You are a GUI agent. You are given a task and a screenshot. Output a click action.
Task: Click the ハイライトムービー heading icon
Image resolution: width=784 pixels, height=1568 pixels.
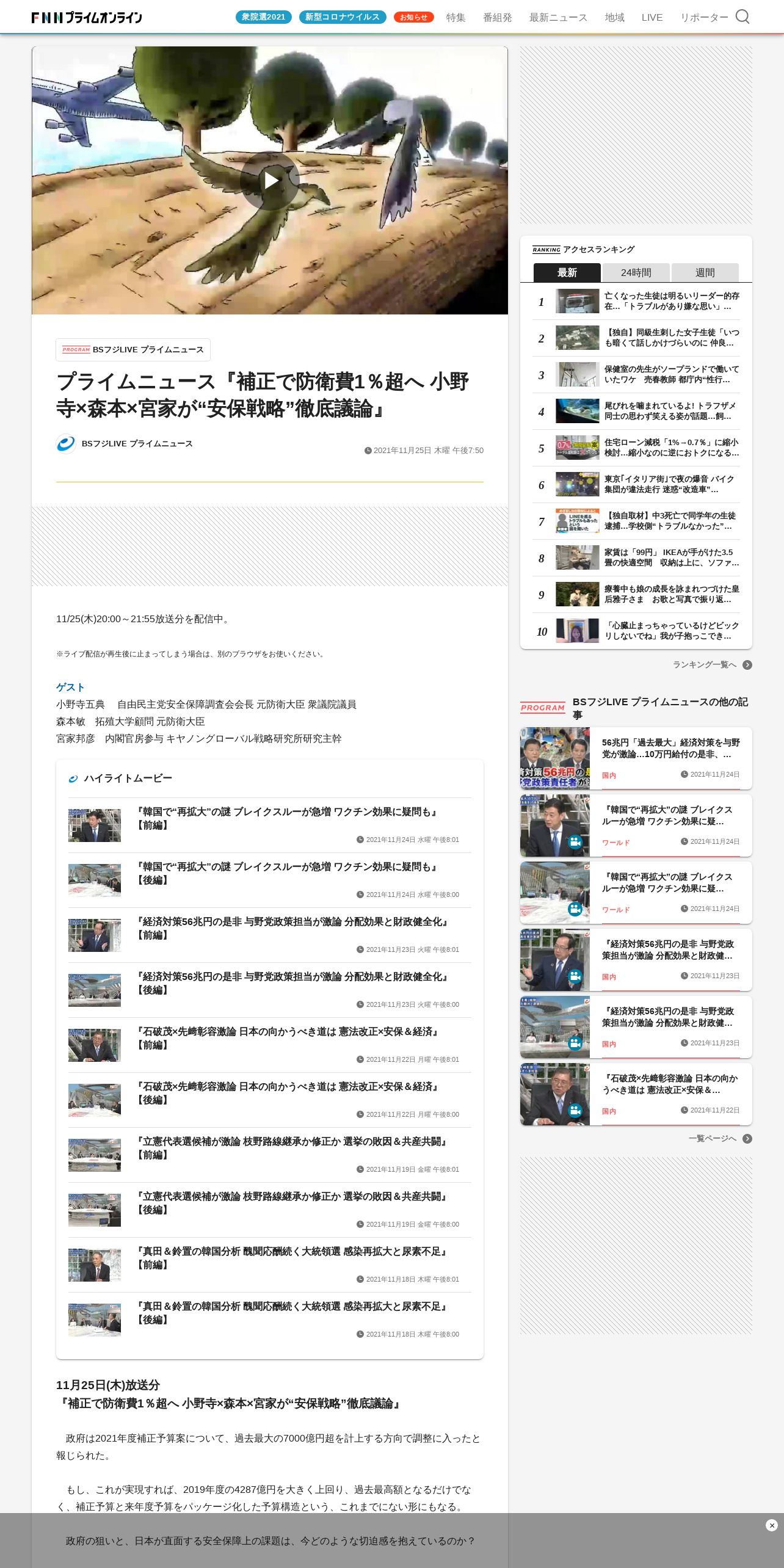73,779
